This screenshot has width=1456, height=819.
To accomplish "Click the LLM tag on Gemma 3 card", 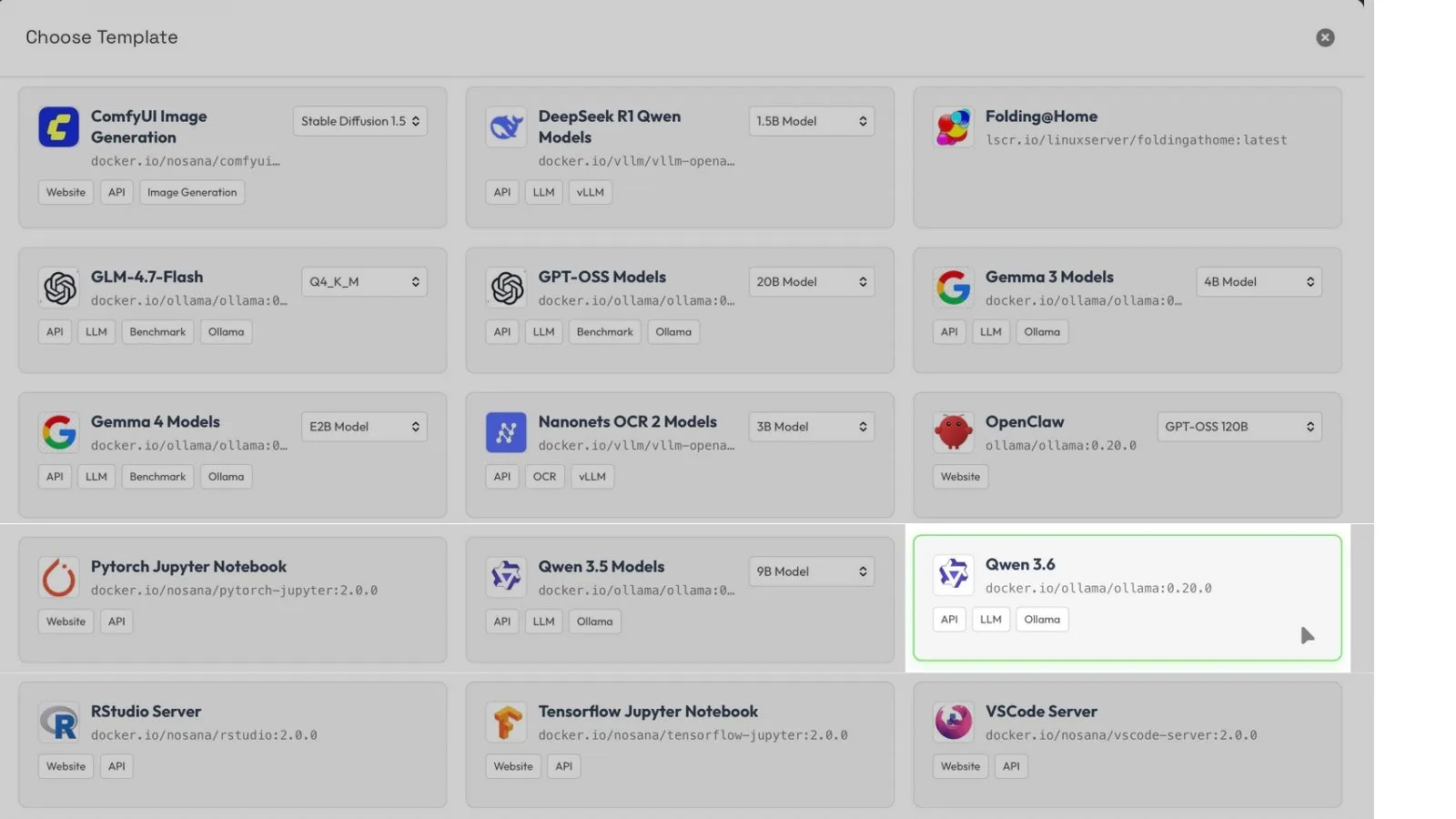I will click(x=990, y=332).
